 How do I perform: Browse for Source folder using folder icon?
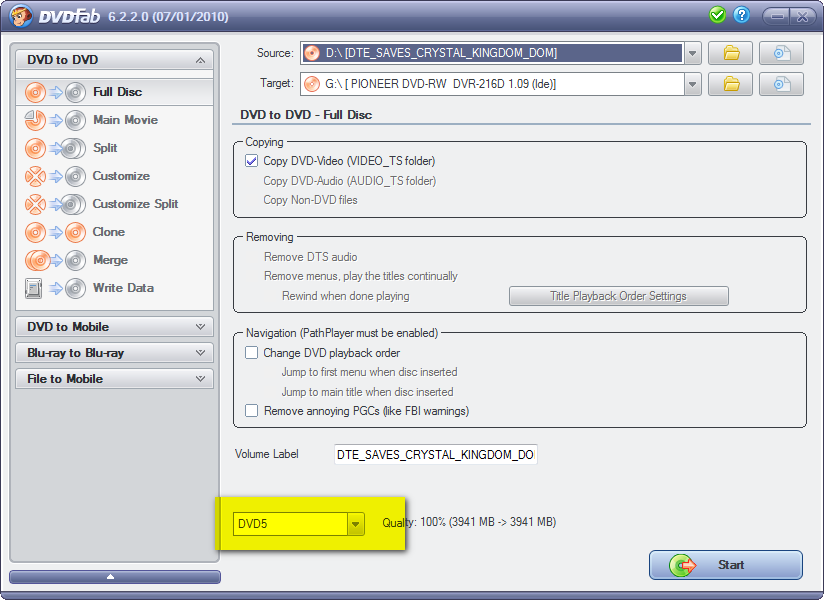coord(730,53)
